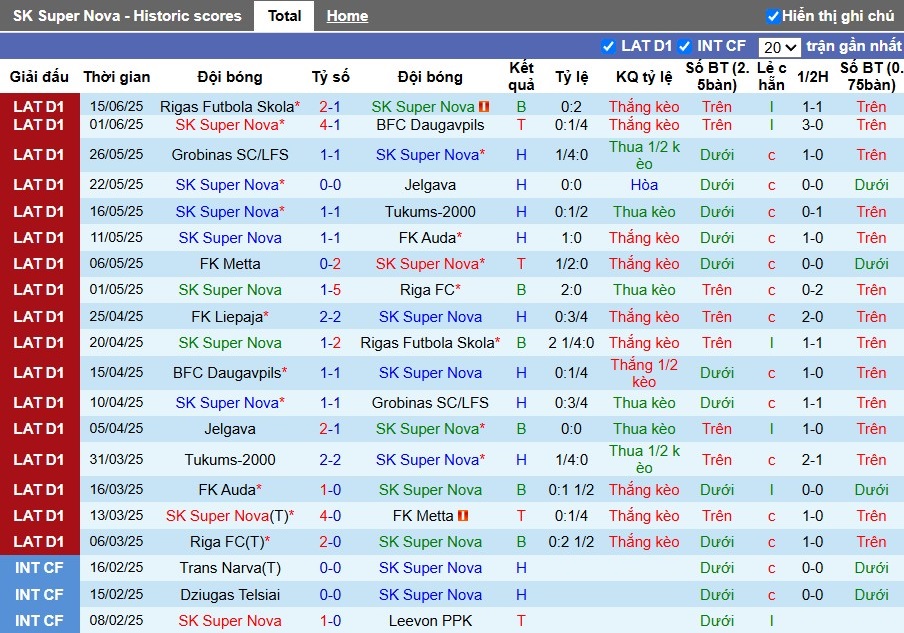Uncheck the LAT D1 filter checkbox
Screen dimensions: 904x633
tap(608, 46)
